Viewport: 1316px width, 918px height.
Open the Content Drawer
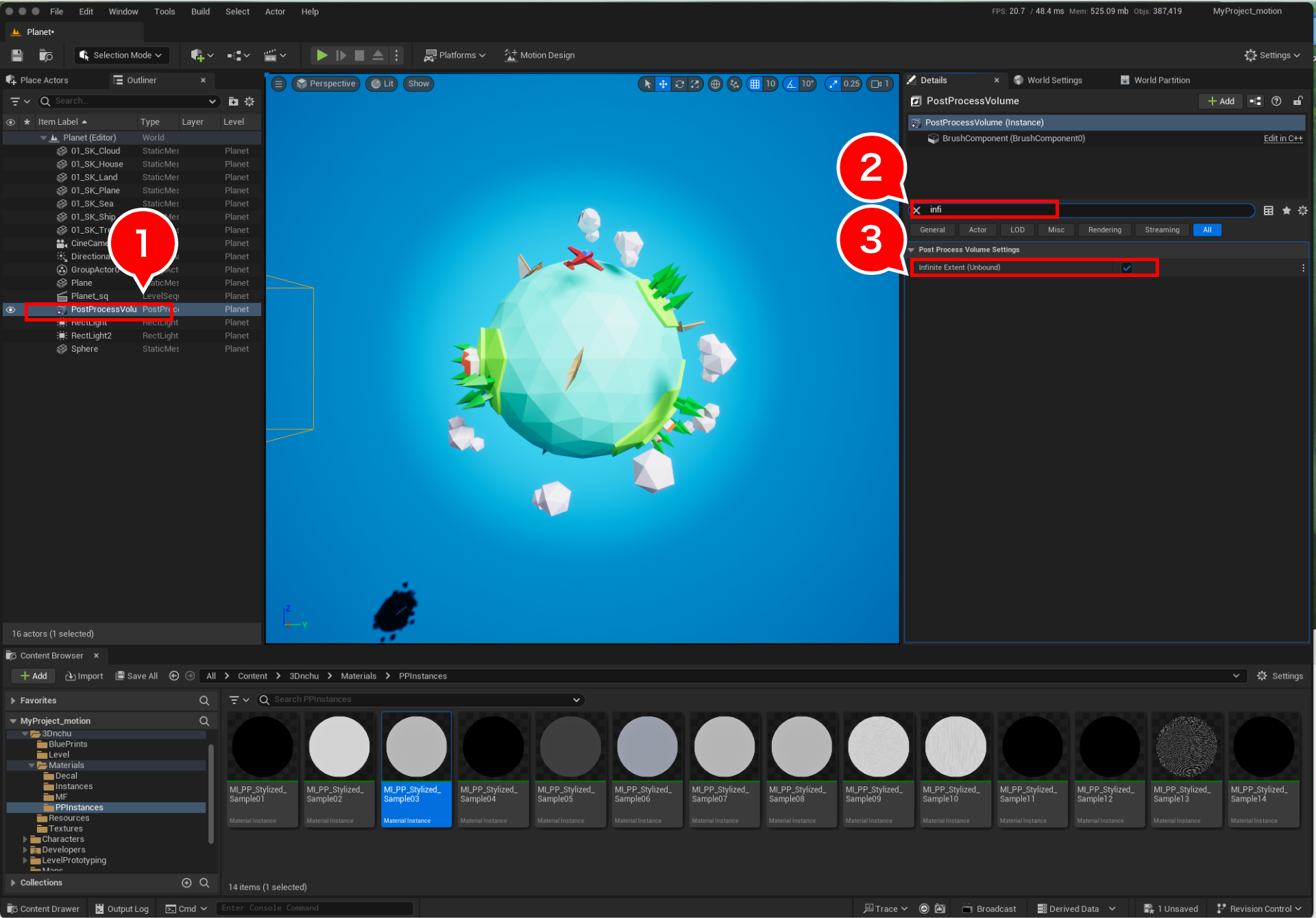tap(42, 908)
